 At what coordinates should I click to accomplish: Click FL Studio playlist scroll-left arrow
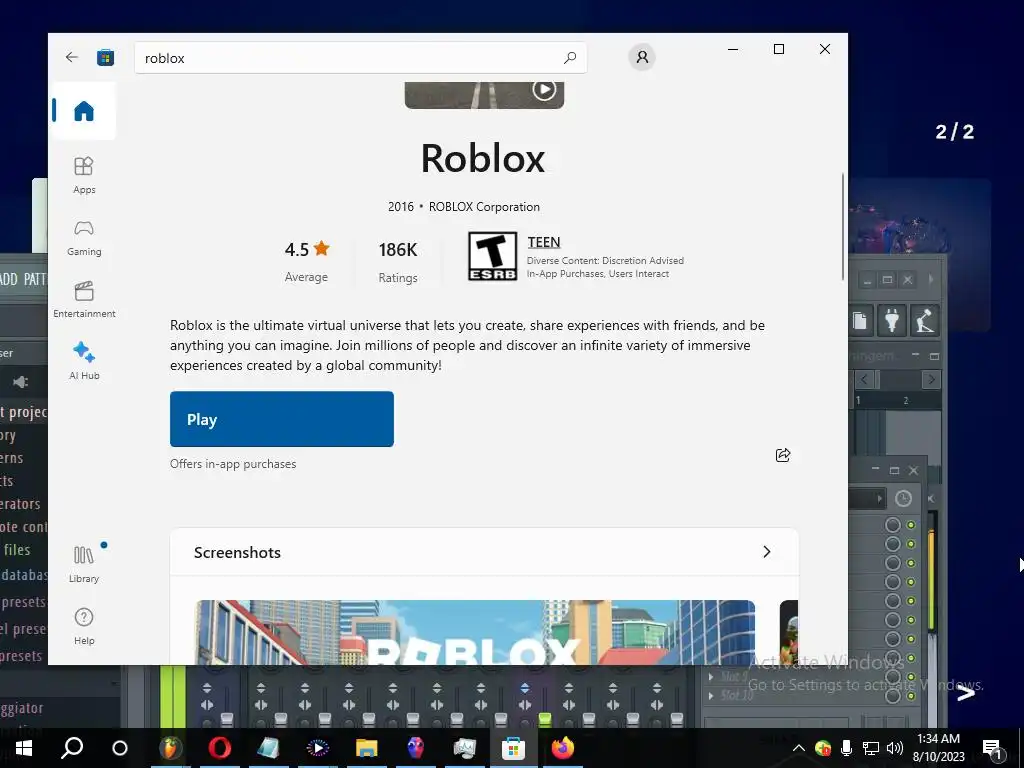(x=864, y=379)
